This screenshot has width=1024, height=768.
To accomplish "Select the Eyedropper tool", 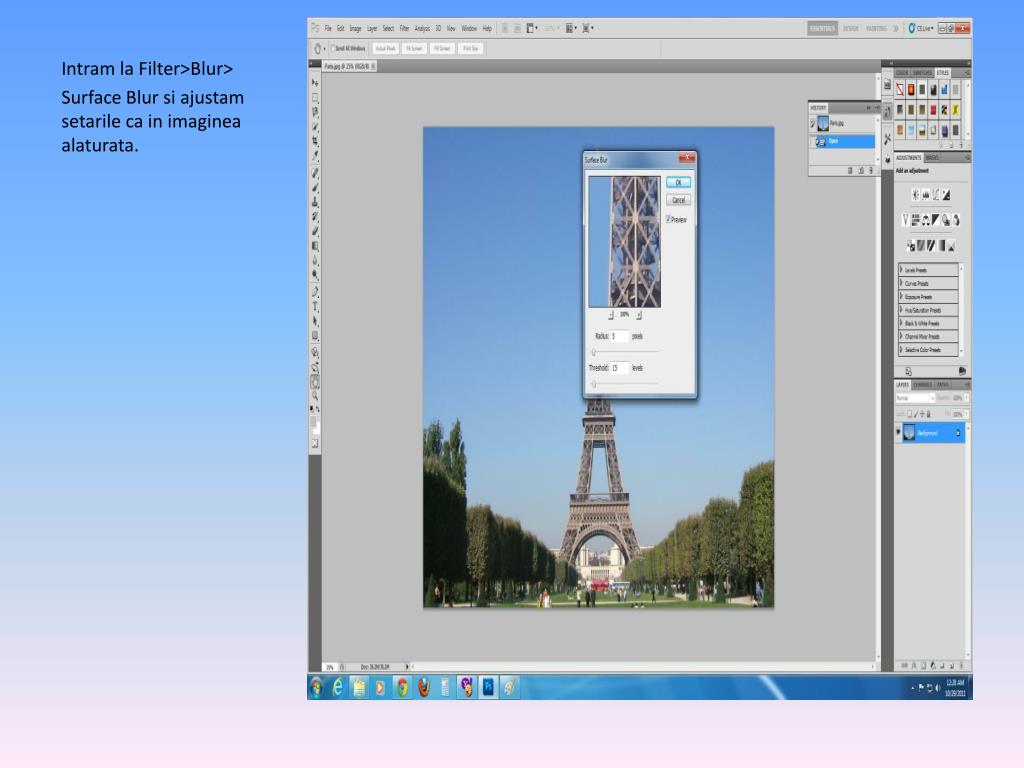I will pyautogui.click(x=315, y=155).
